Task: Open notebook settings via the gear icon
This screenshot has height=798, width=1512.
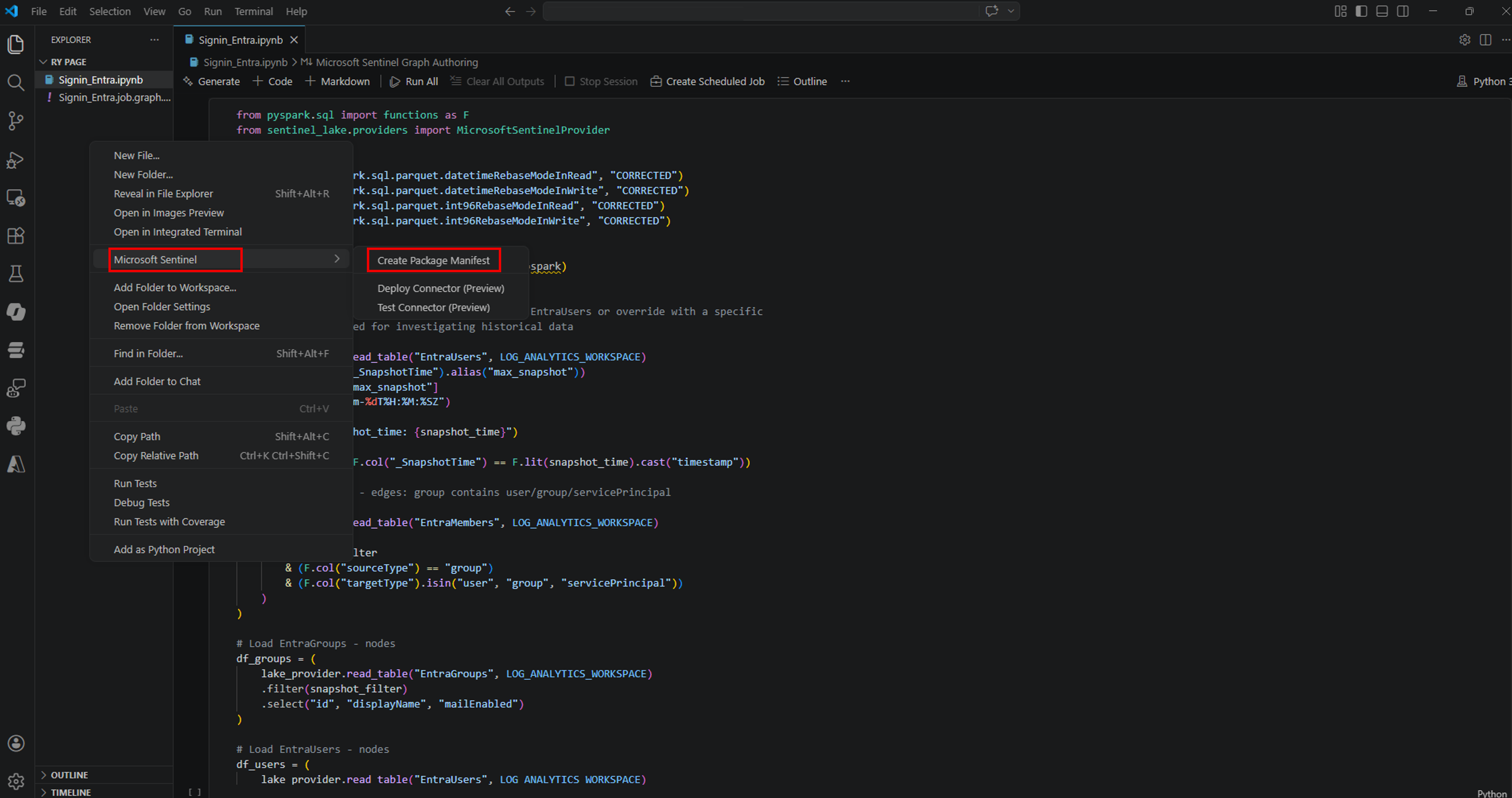Action: point(1465,40)
